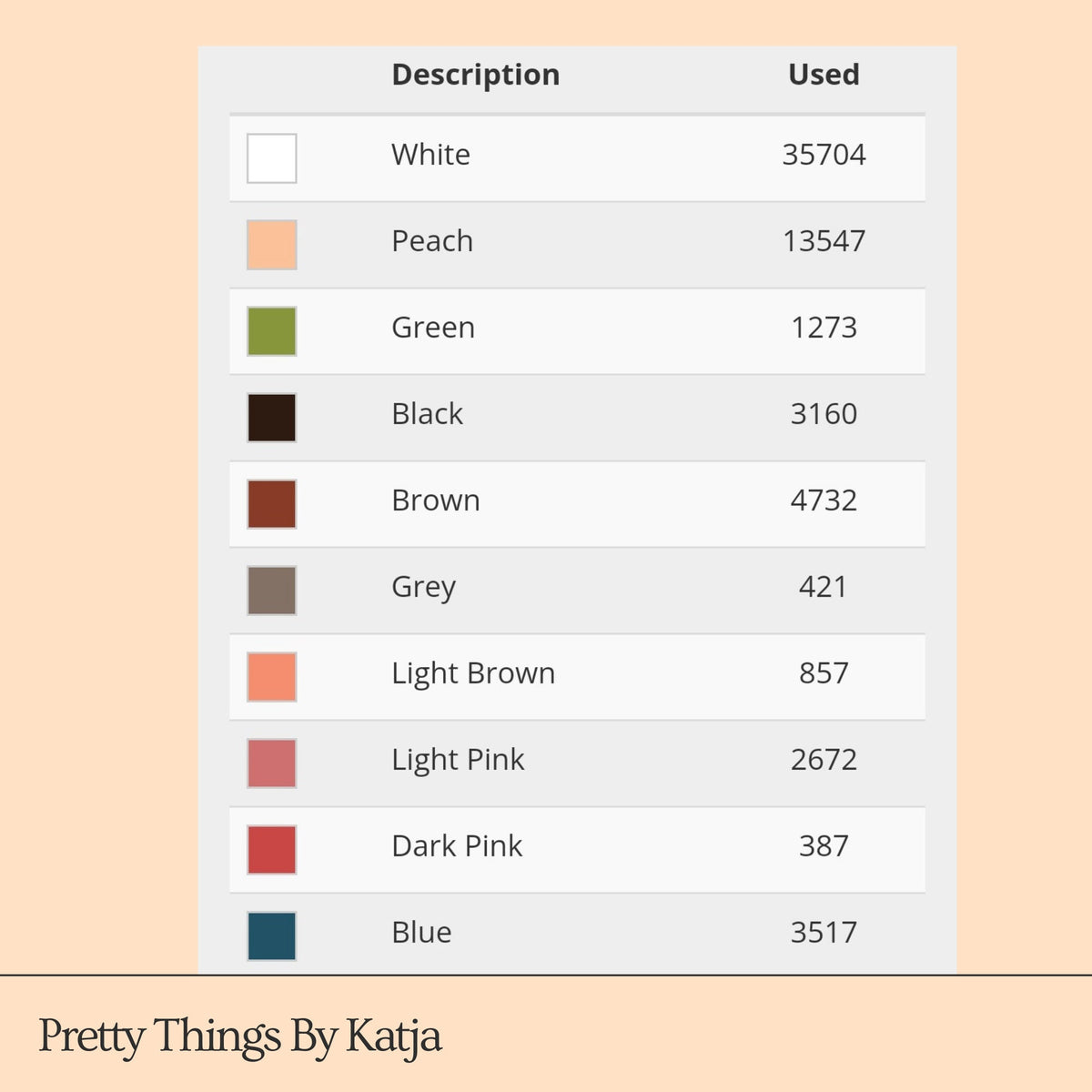Image resolution: width=1092 pixels, height=1092 pixels.
Task: Click the Used column header
Action: click(x=824, y=75)
